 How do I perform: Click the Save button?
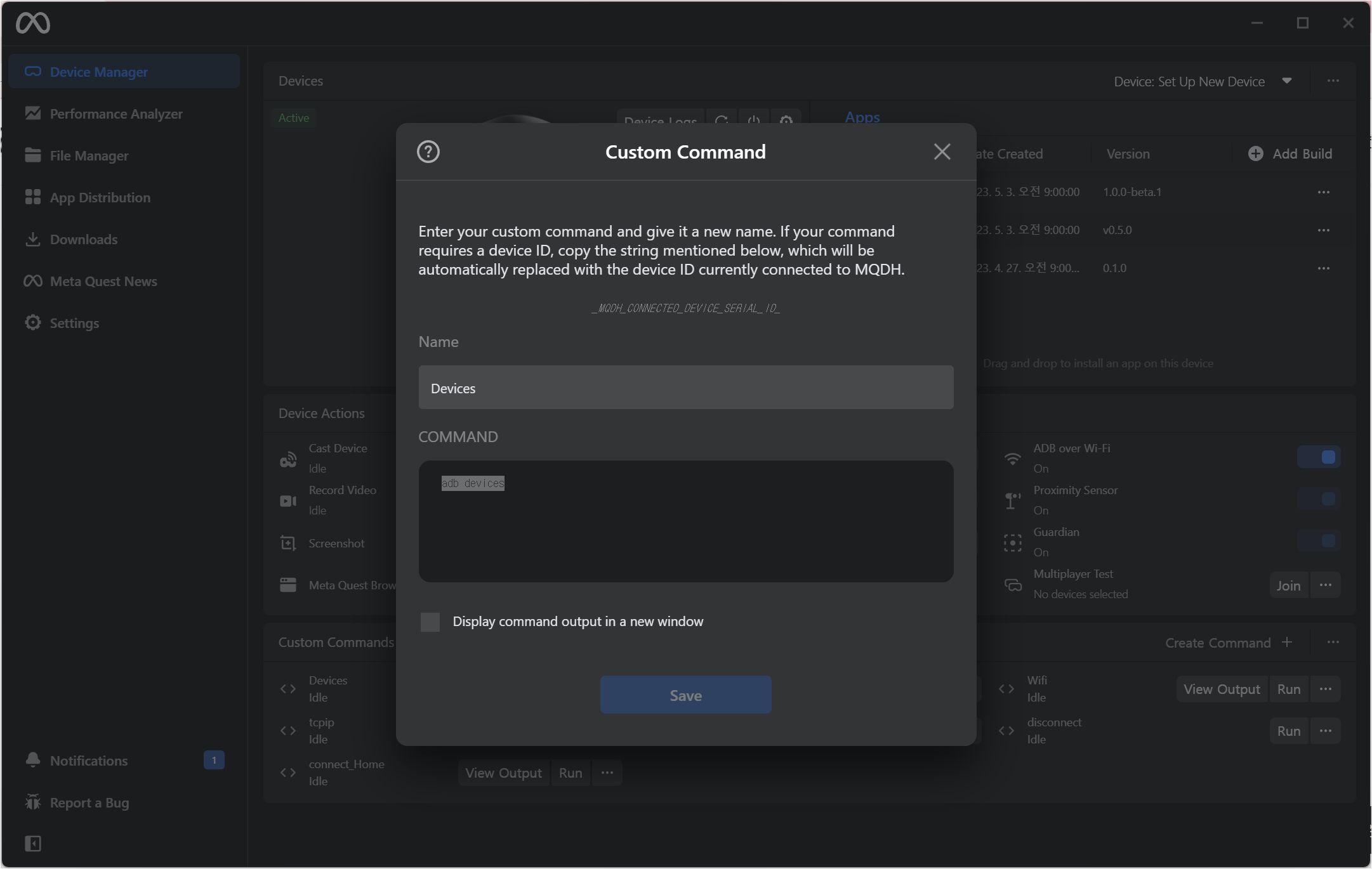pyautogui.click(x=685, y=695)
